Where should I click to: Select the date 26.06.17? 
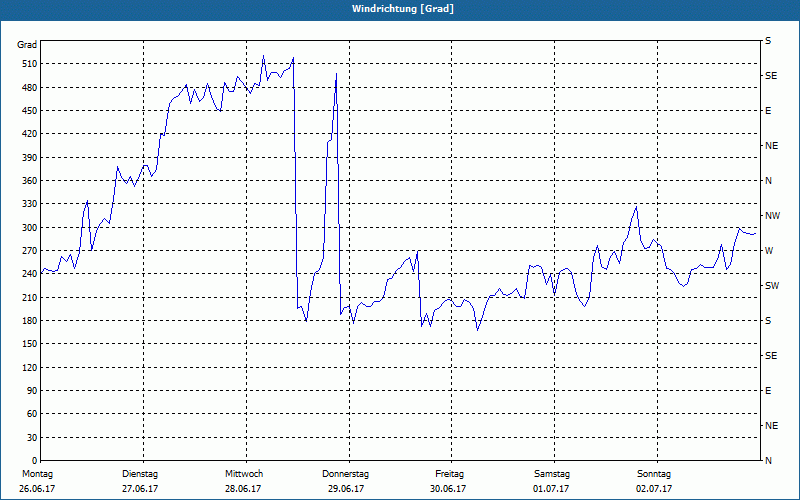pos(37,489)
